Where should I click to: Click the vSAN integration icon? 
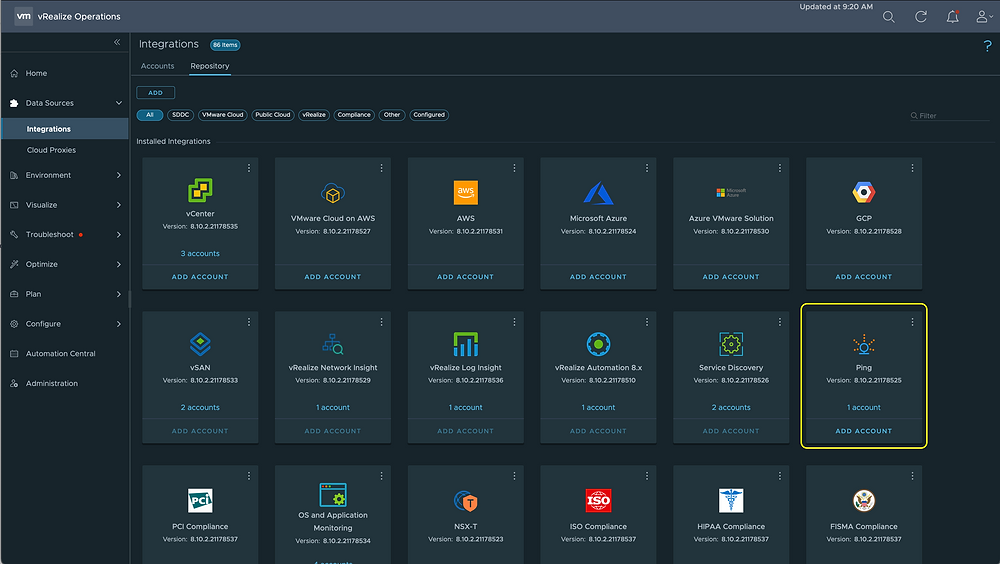[200, 344]
